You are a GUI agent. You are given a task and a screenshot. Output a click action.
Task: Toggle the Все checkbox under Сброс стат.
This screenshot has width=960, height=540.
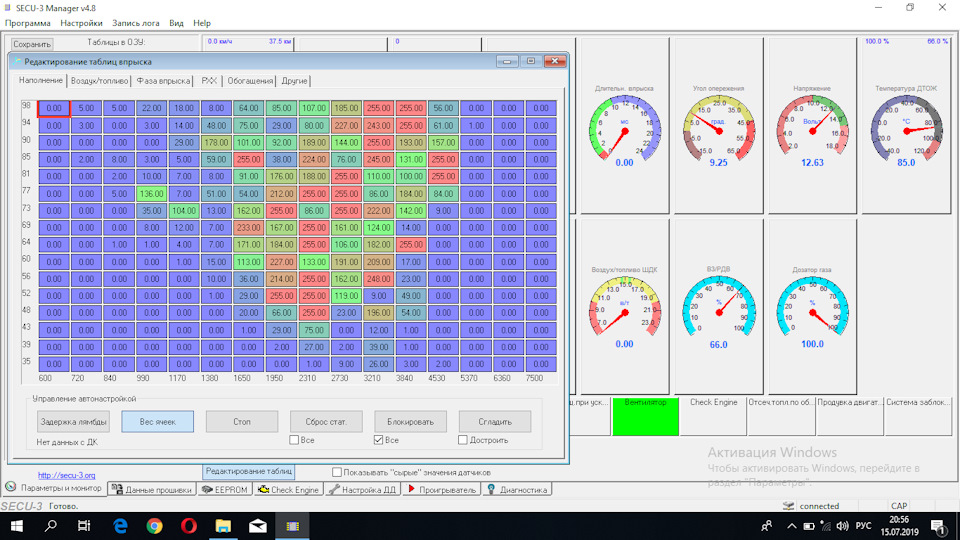pyautogui.click(x=294, y=440)
